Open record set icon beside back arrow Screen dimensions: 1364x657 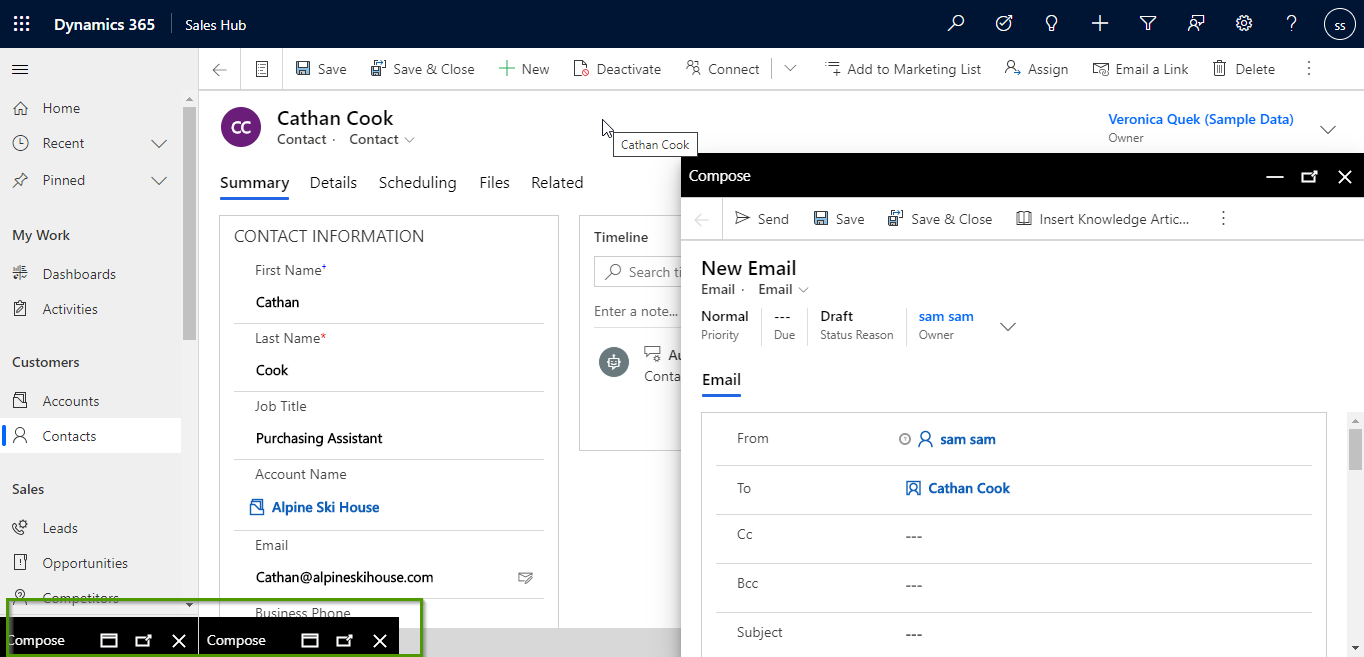click(x=262, y=69)
